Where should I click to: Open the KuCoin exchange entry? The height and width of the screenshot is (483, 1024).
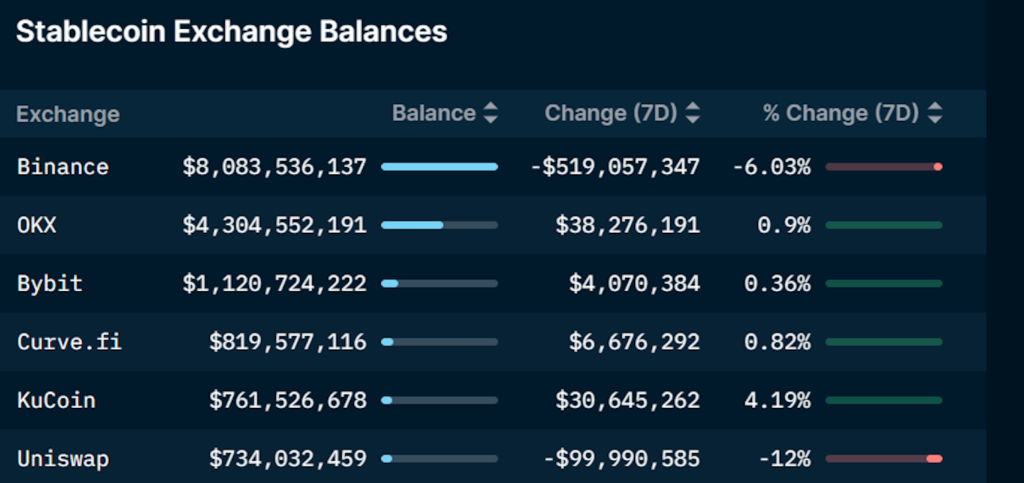pyautogui.click(x=56, y=401)
